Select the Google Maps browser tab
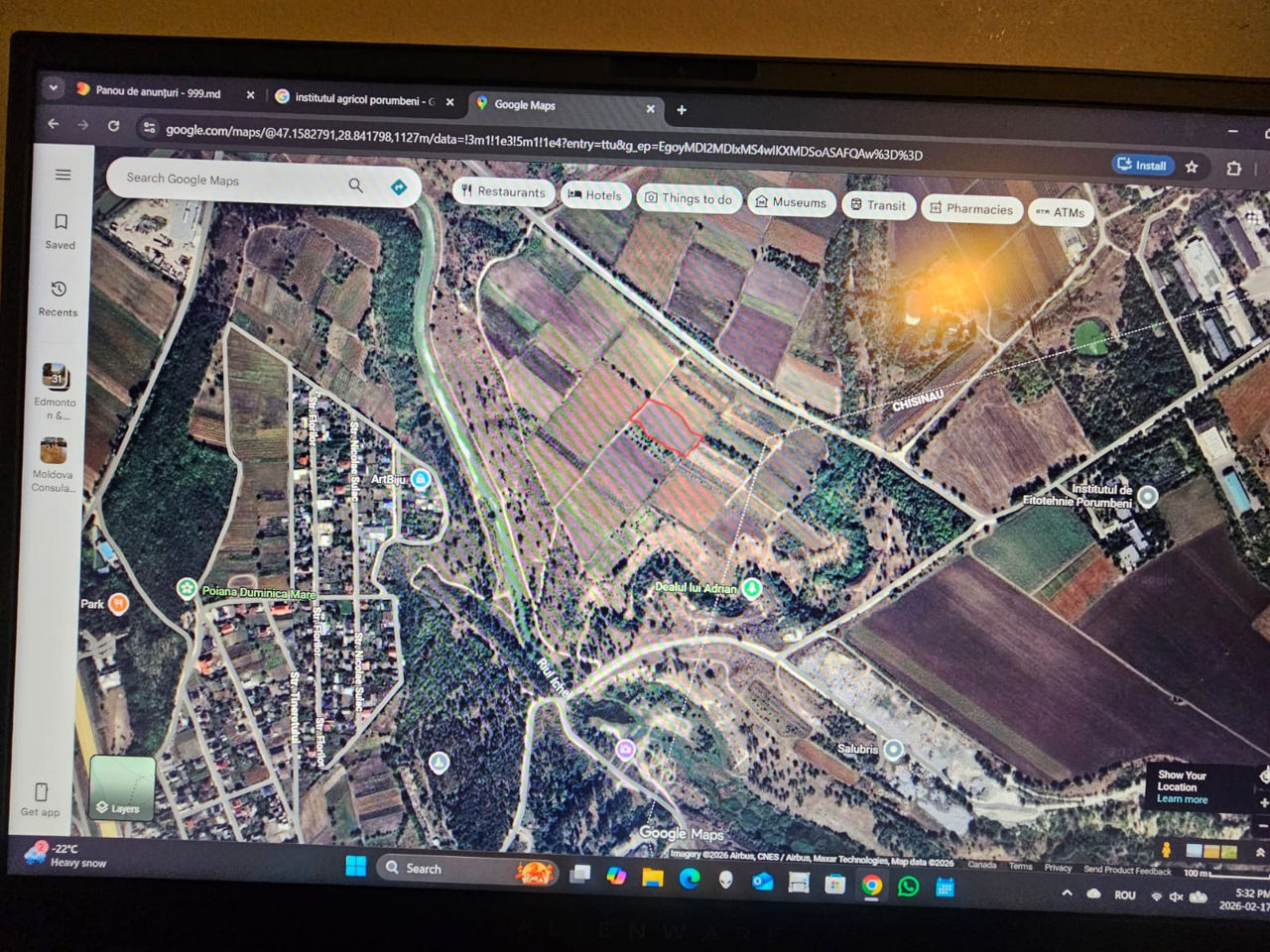Screen dimensions: 1270x952 click(525, 104)
